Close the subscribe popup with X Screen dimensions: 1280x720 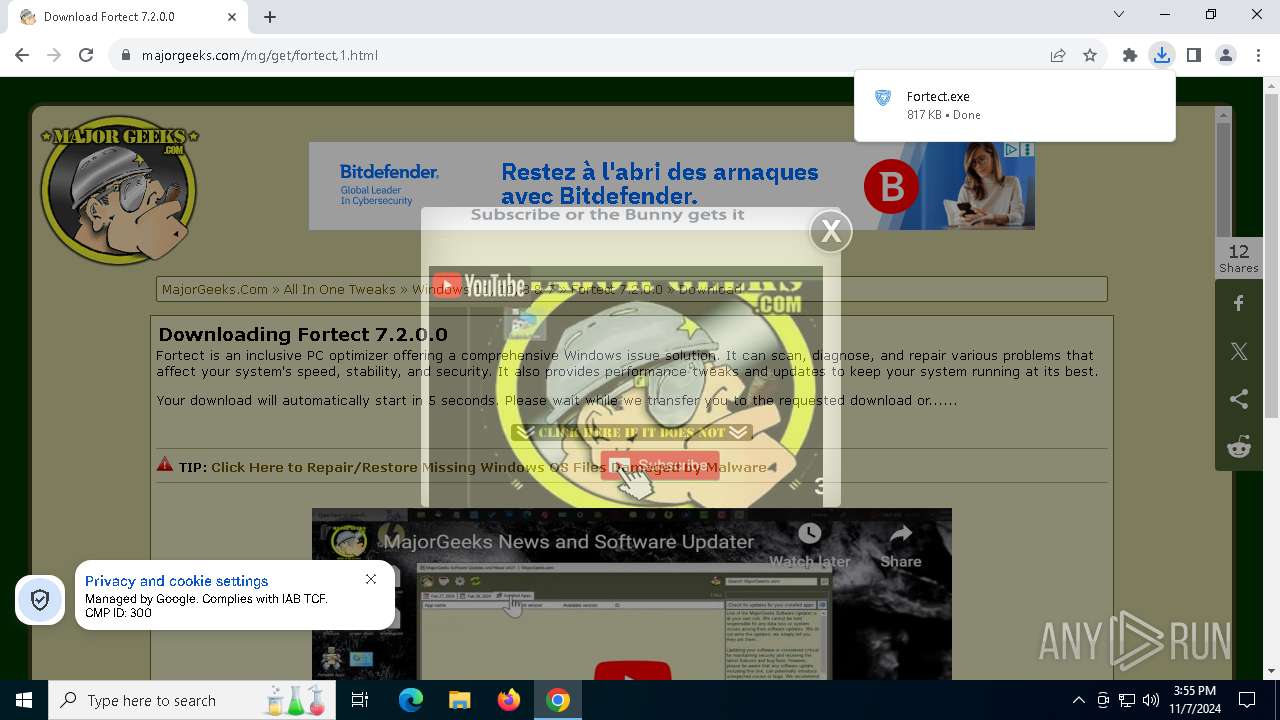[830, 231]
